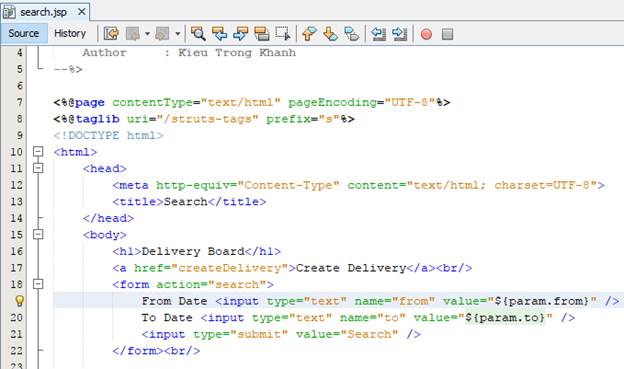Click the 'Search' title text
This screenshot has height=369, width=624.
pos(185,201)
